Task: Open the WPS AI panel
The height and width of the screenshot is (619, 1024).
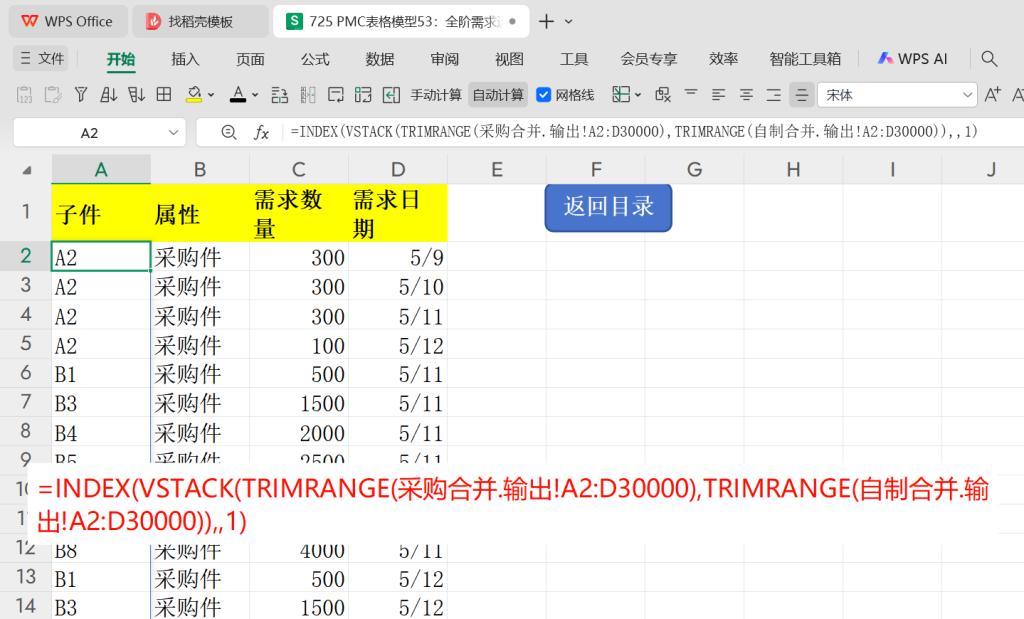Action: (912, 59)
